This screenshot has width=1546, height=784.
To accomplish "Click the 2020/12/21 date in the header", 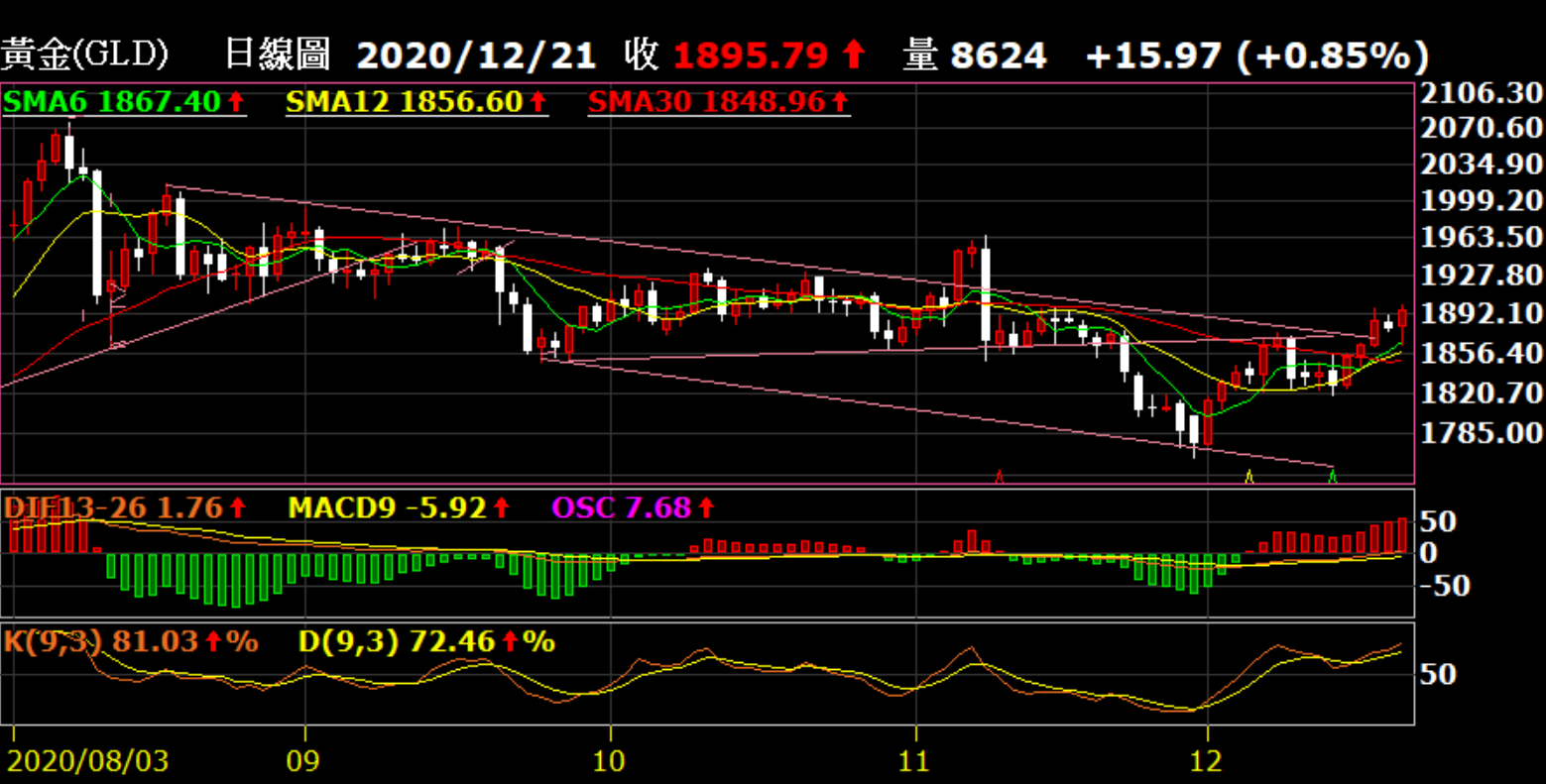I will [x=476, y=56].
